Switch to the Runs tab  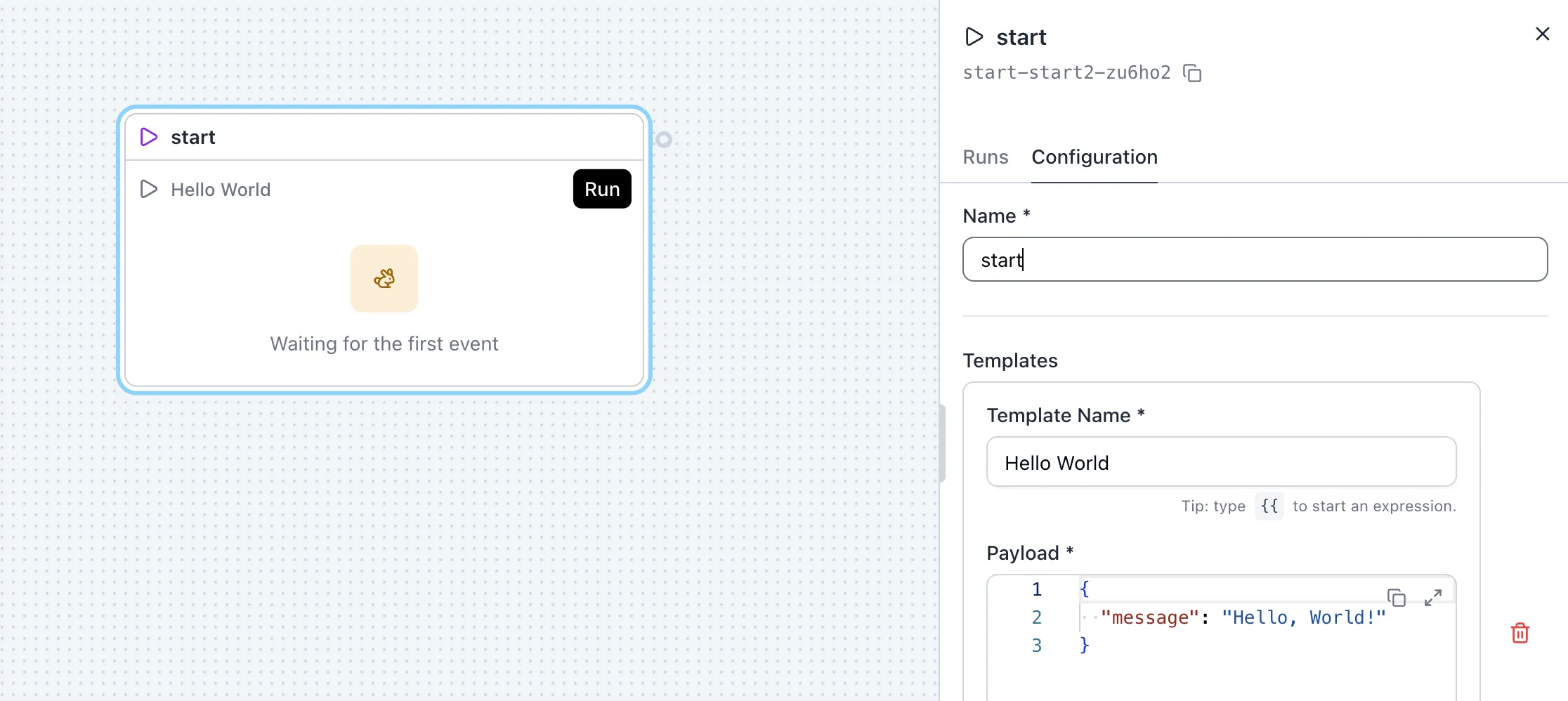(x=985, y=157)
